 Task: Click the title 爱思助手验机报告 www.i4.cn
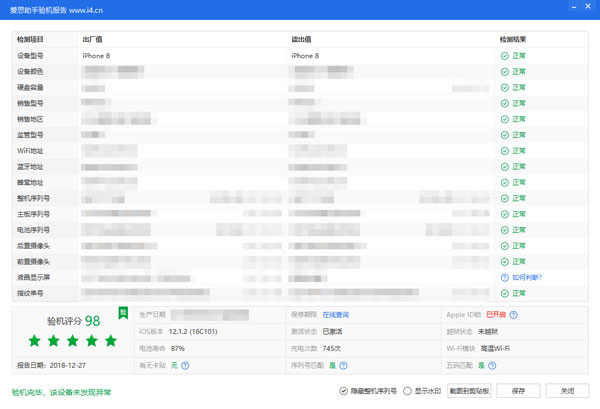point(56,10)
